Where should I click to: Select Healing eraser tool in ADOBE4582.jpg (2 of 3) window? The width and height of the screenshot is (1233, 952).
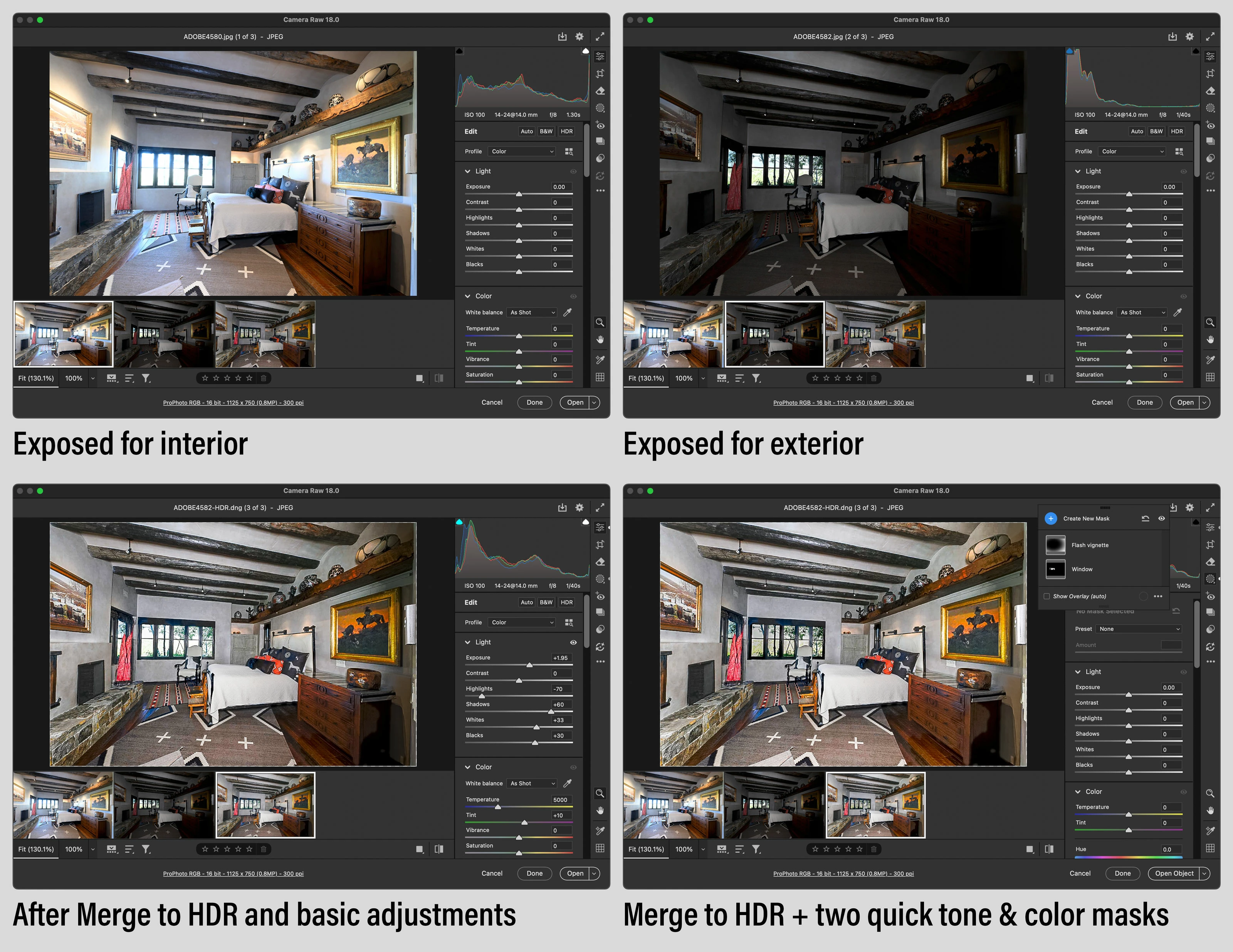[1210, 91]
